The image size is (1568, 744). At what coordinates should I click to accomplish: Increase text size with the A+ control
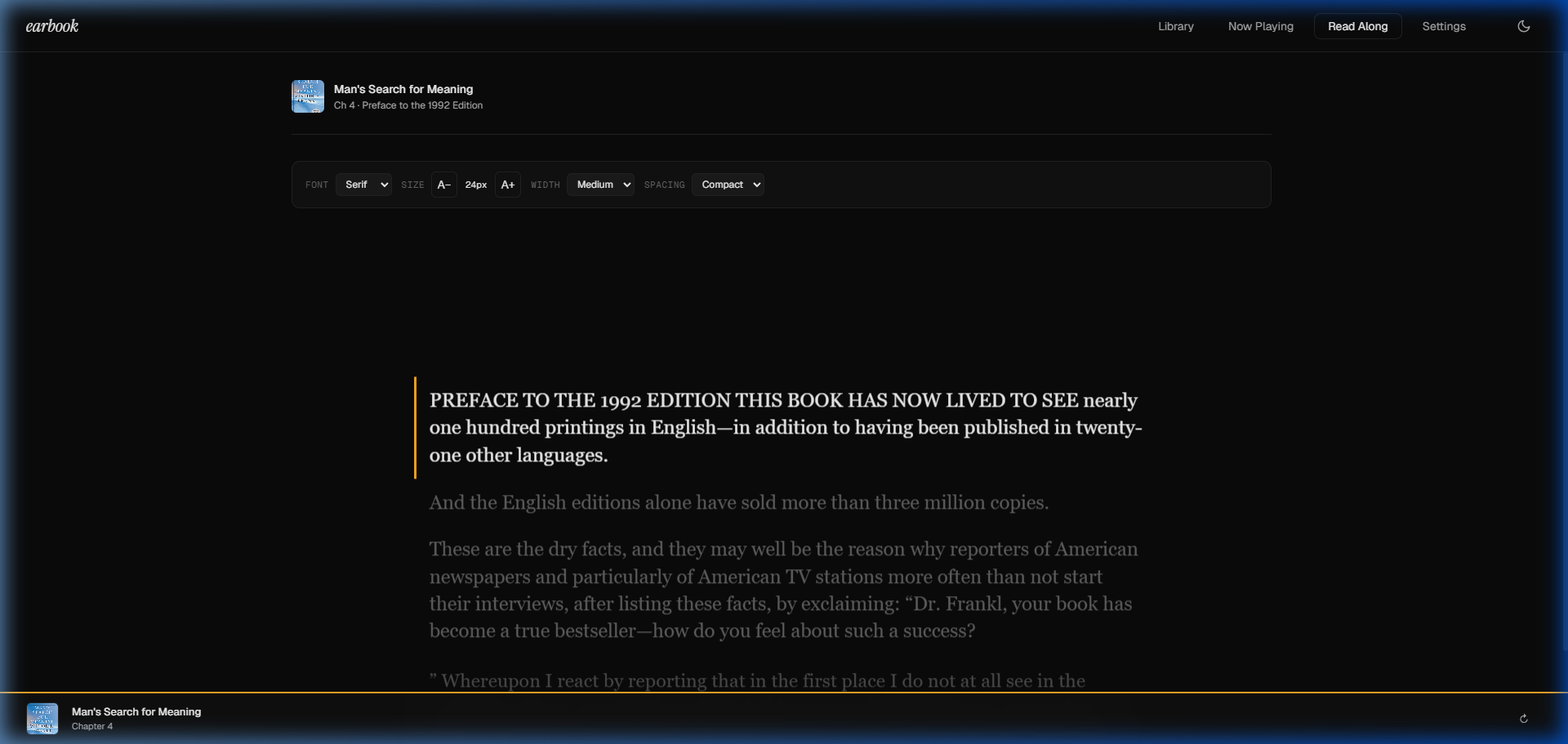[x=507, y=185]
